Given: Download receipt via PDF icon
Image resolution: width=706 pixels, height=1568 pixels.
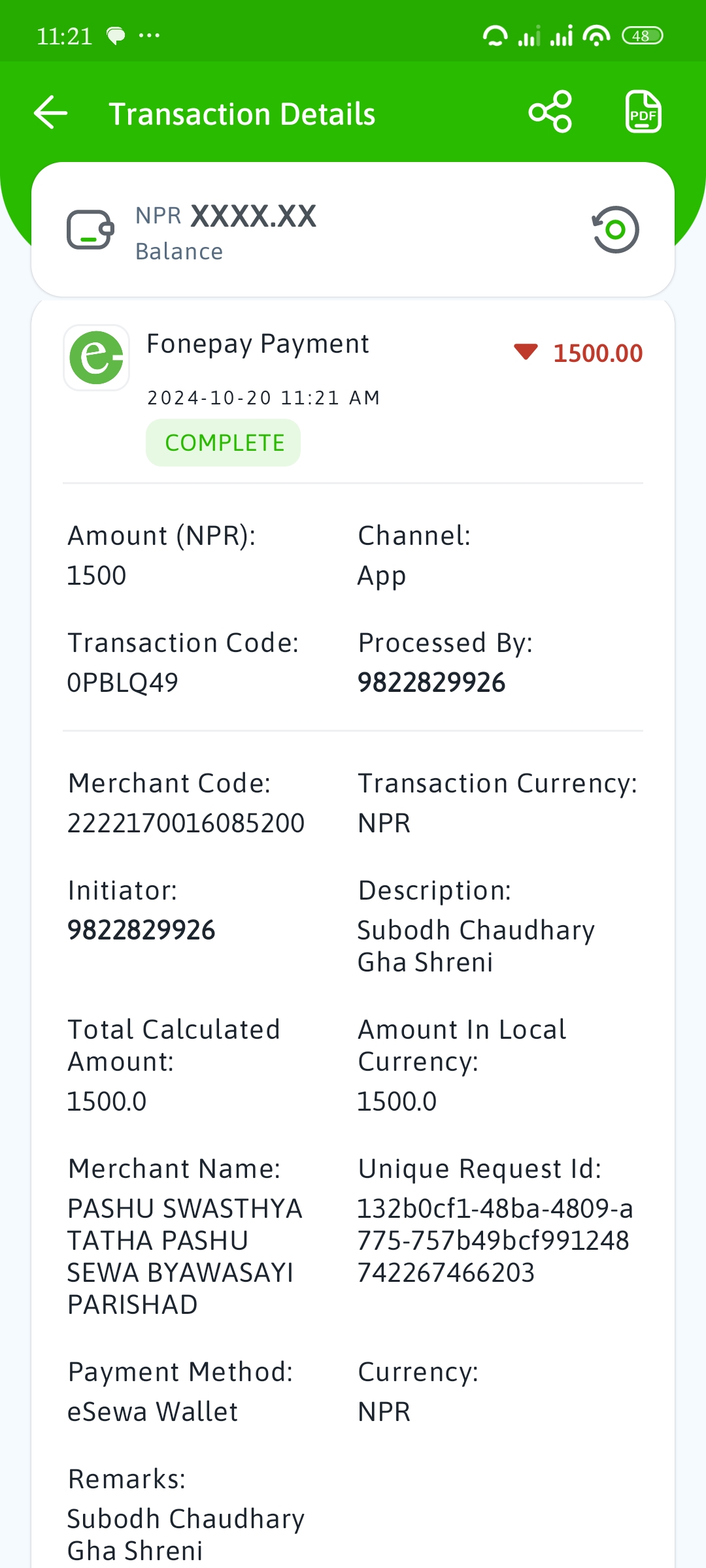Looking at the screenshot, I should [x=643, y=112].
